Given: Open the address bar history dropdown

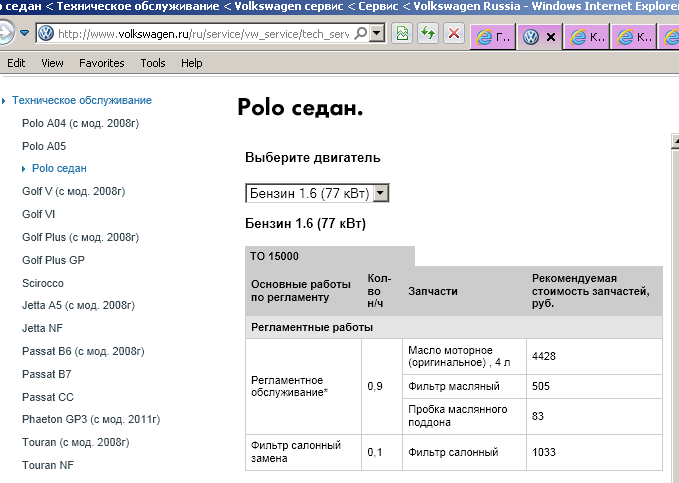Looking at the screenshot, I should coord(376,33).
